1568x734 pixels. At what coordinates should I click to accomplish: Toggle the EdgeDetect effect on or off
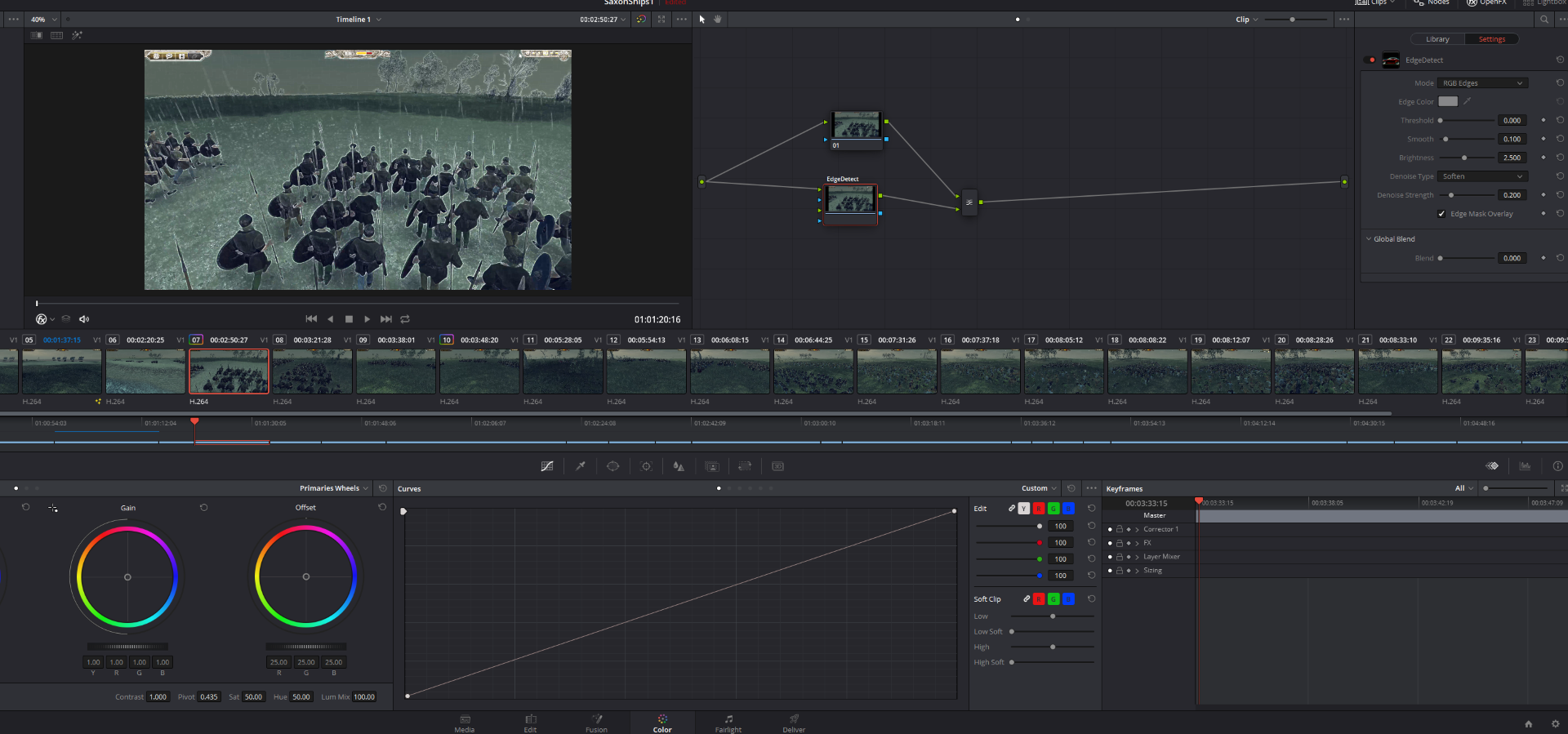click(1370, 60)
